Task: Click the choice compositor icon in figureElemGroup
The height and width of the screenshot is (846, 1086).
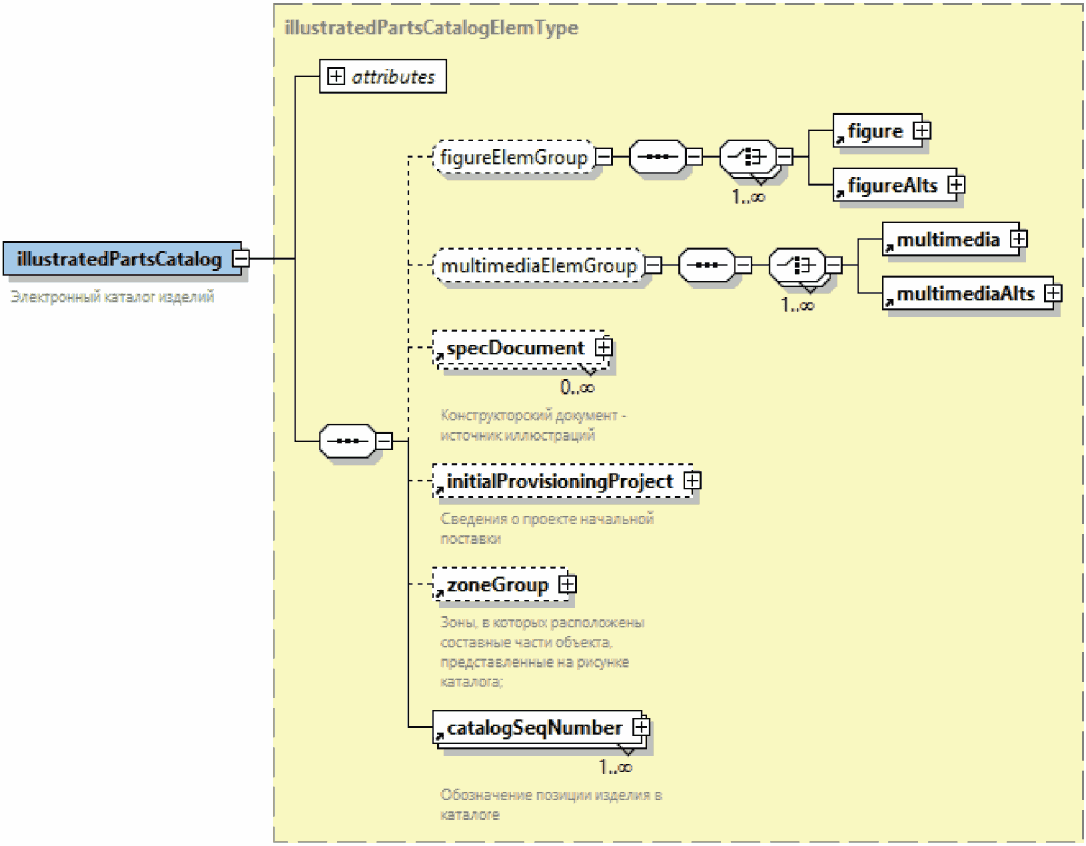Action: click(746, 157)
